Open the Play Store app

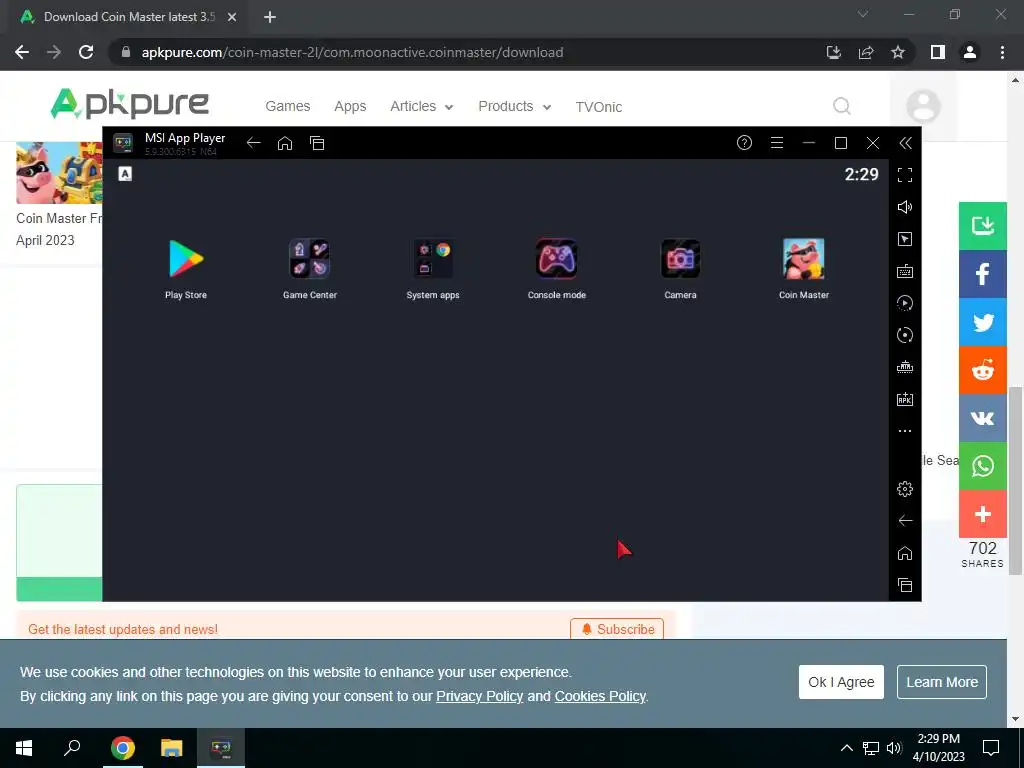[186, 259]
